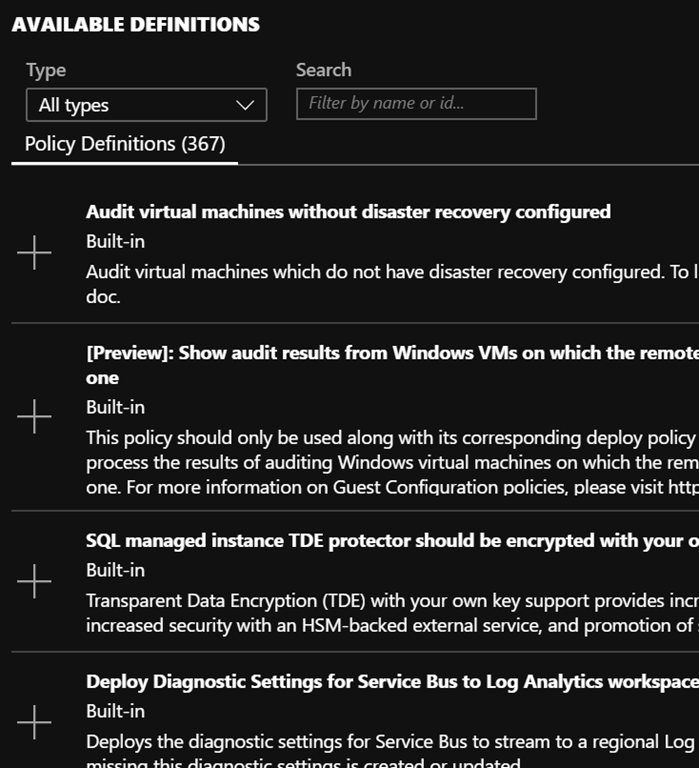Click Built-in label under SQL managed instance policy

pyautogui.click(x=115, y=570)
